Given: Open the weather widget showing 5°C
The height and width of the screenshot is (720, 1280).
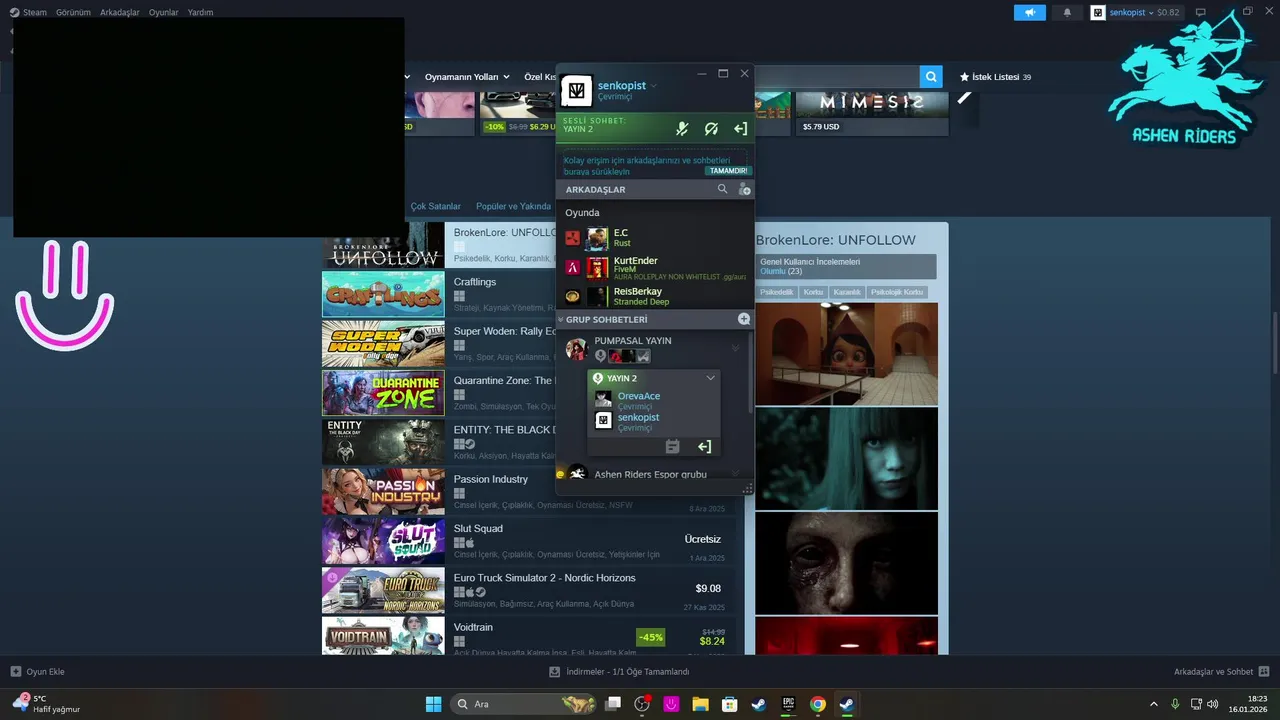Looking at the screenshot, I should pyautogui.click(x=47, y=704).
